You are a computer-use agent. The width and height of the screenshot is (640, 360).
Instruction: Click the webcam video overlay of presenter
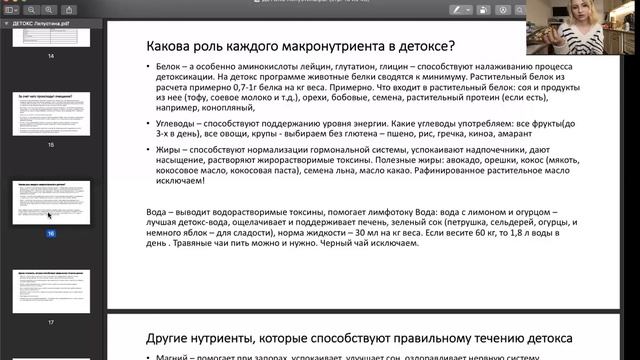tap(581, 27)
